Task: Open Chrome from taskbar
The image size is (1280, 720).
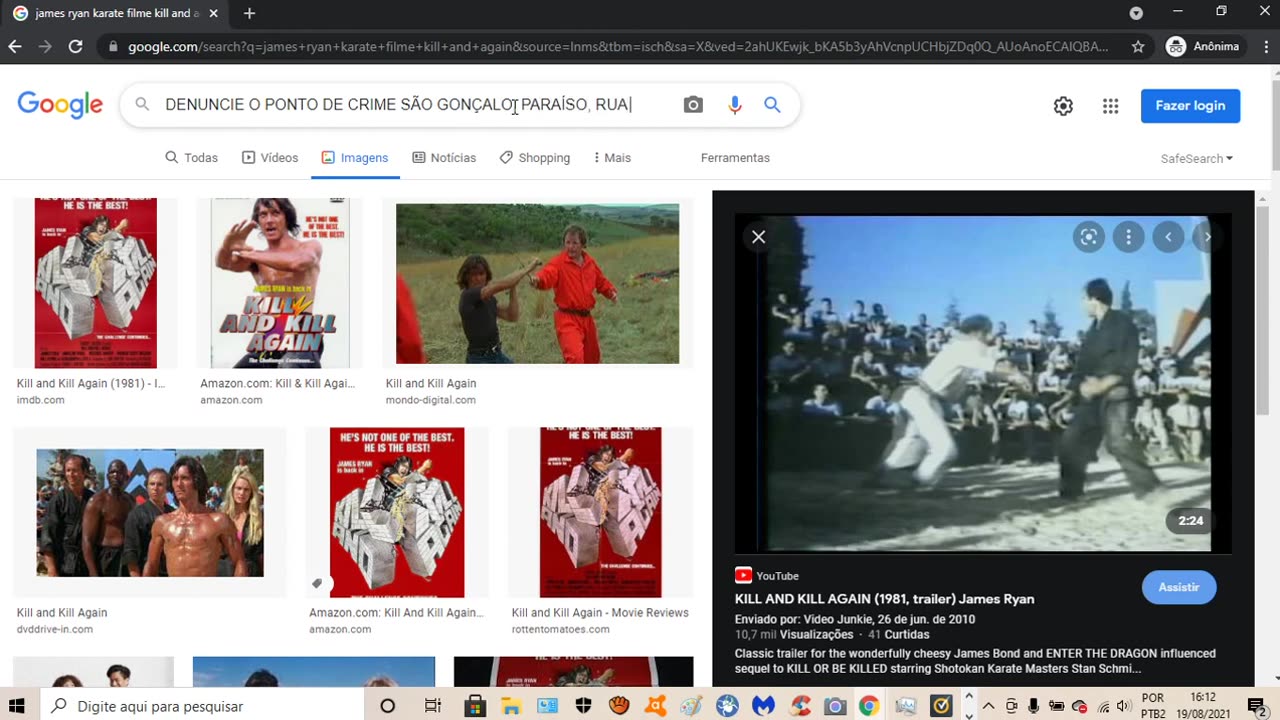Action: click(x=869, y=706)
